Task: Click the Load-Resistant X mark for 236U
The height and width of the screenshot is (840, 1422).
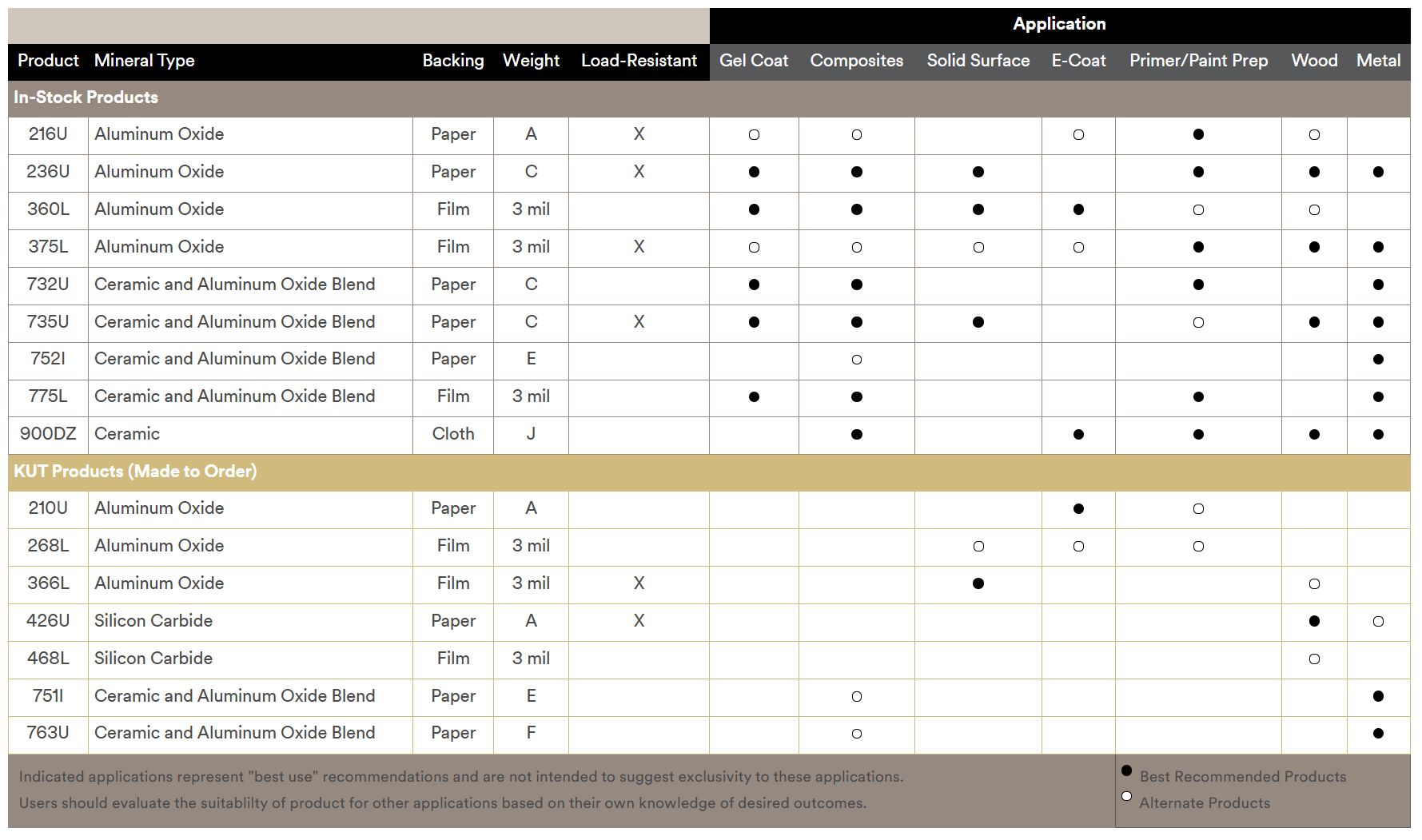Action: click(638, 172)
